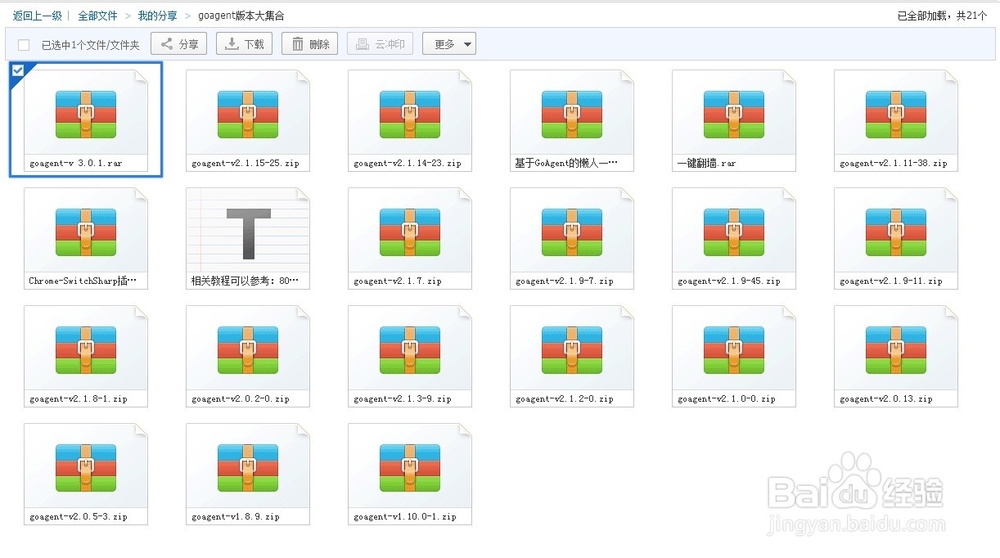Click the 云冲印 cloud print button

tap(380, 44)
